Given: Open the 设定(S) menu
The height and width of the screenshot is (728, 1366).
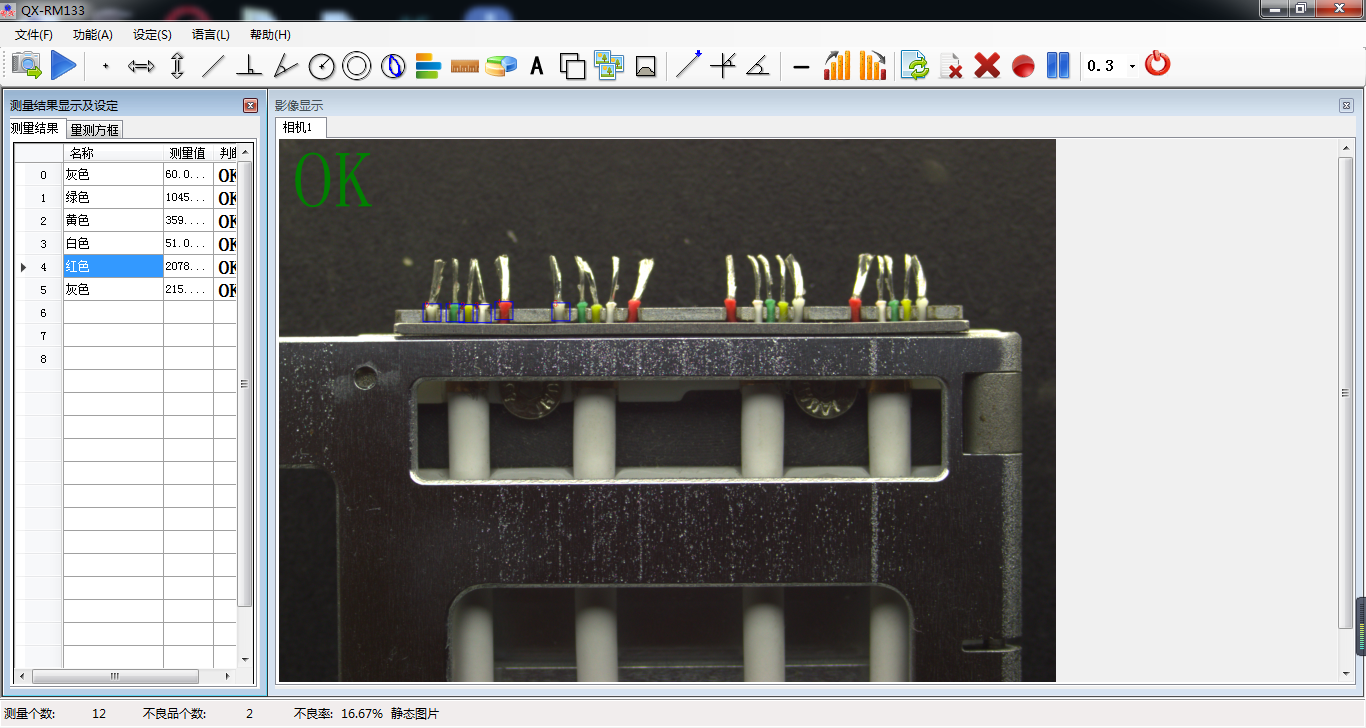Looking at the screenshot, I should 152,35.
